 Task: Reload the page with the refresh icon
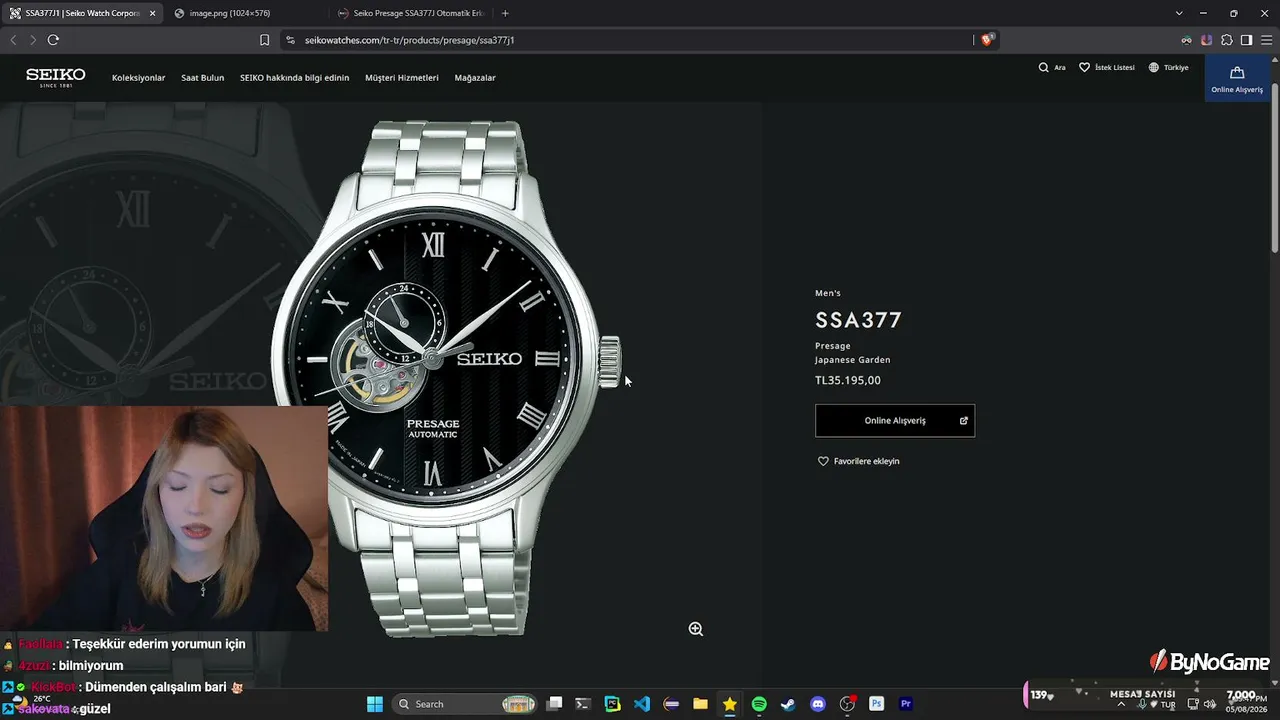point(53,40)
